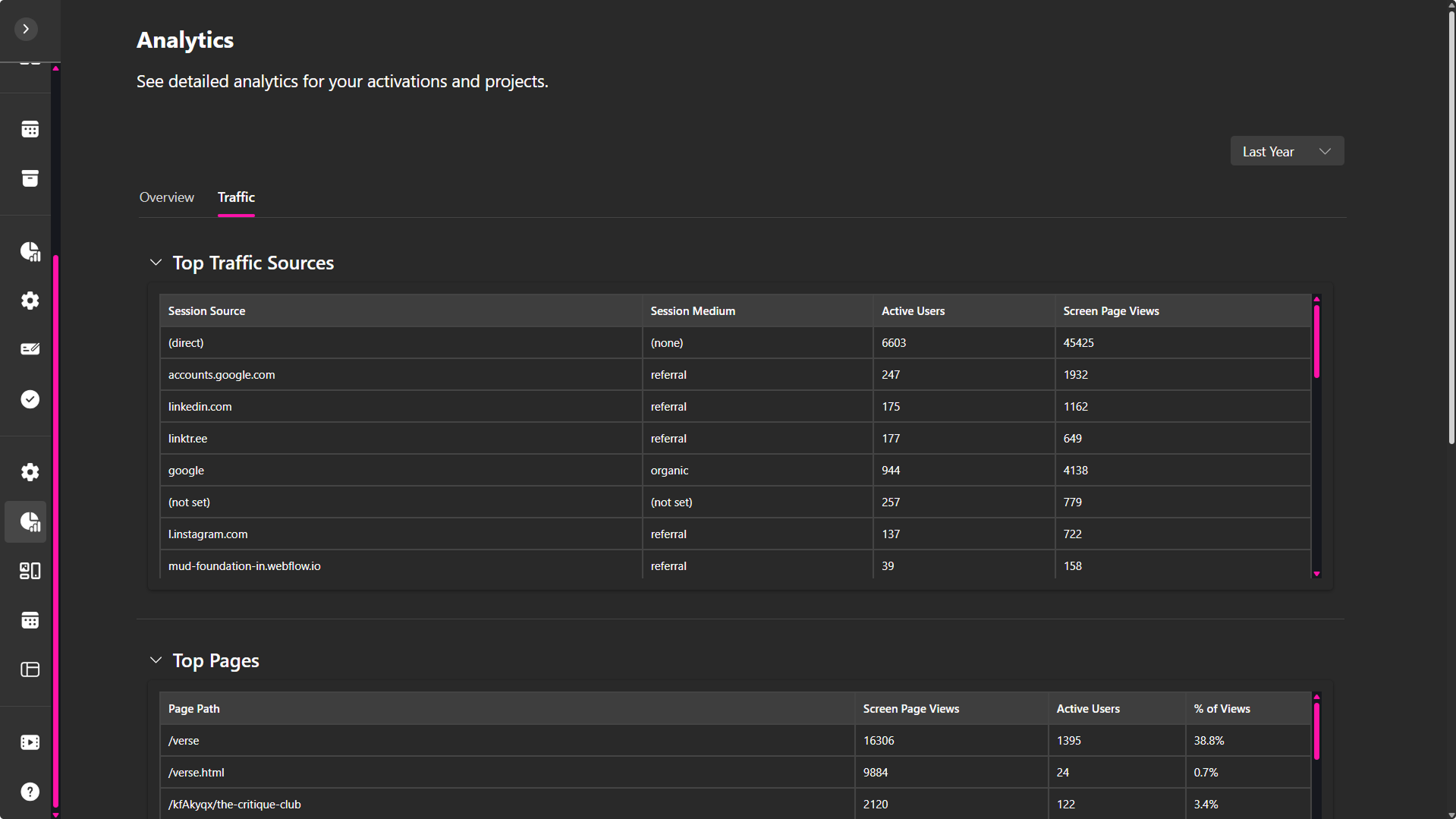This screenshot has height=819, width=1456.
Task: Click the linkedin.com session source row
Action: pyautogui.click(x=200, y=407)
